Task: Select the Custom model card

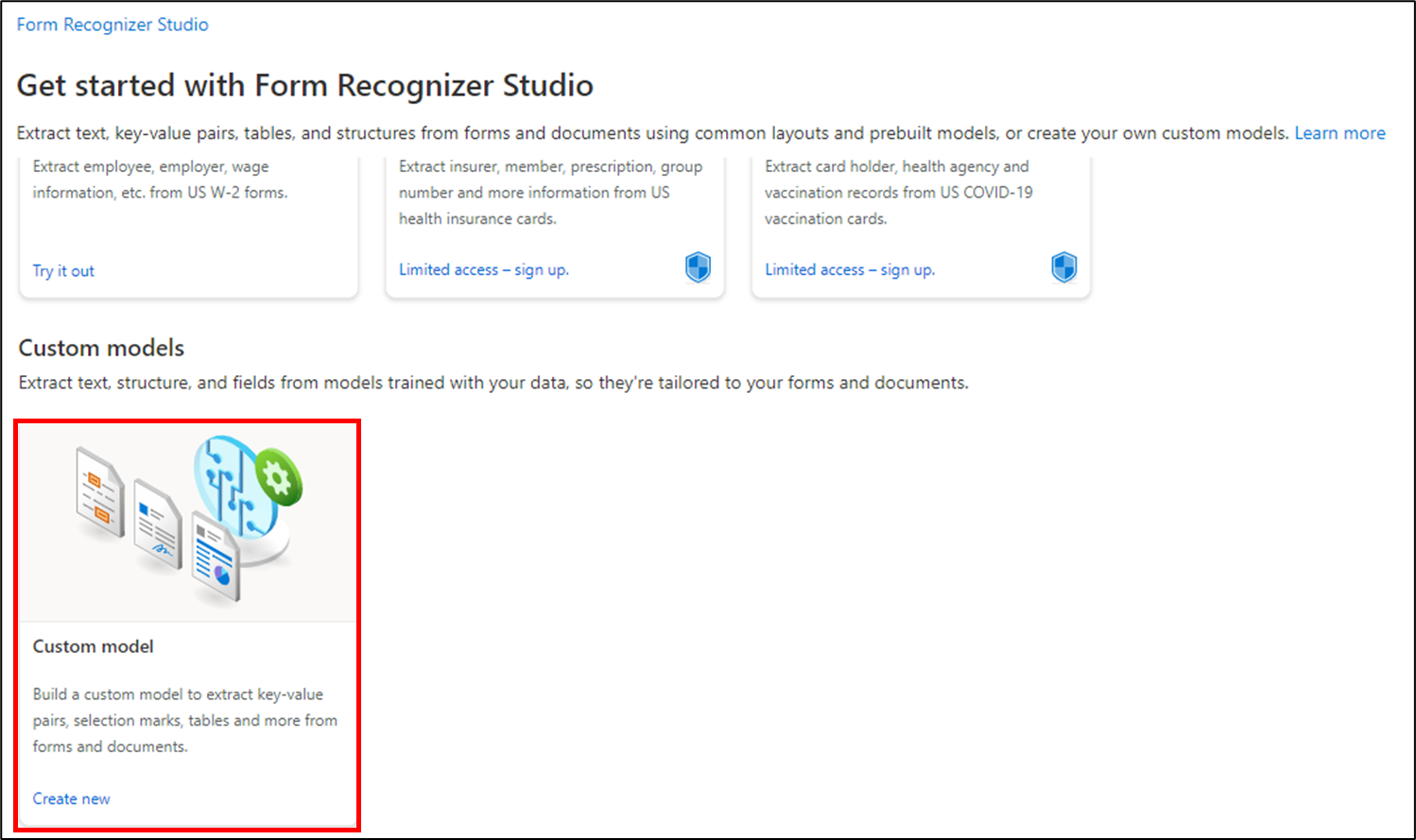Action: tap(187, 624)
